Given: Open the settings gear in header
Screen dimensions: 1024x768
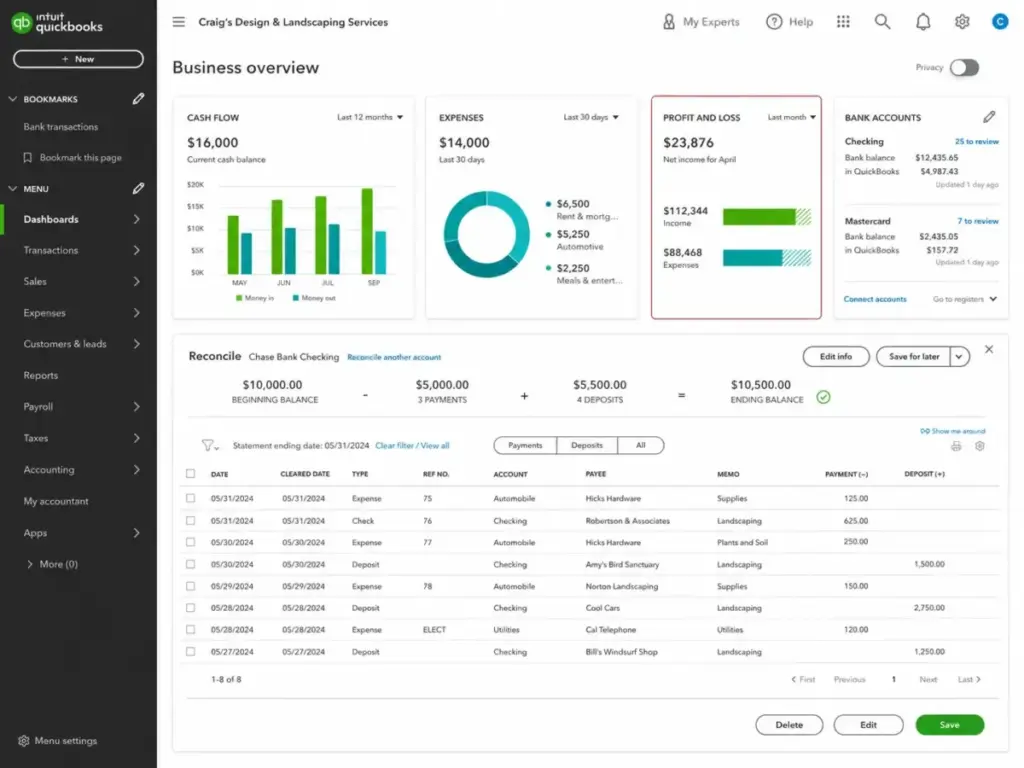Looking at the screenshot, I should point(962,22).
